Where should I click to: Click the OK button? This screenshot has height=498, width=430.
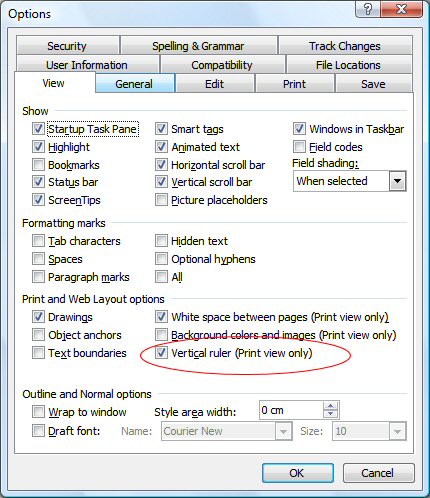click(298, 473)
